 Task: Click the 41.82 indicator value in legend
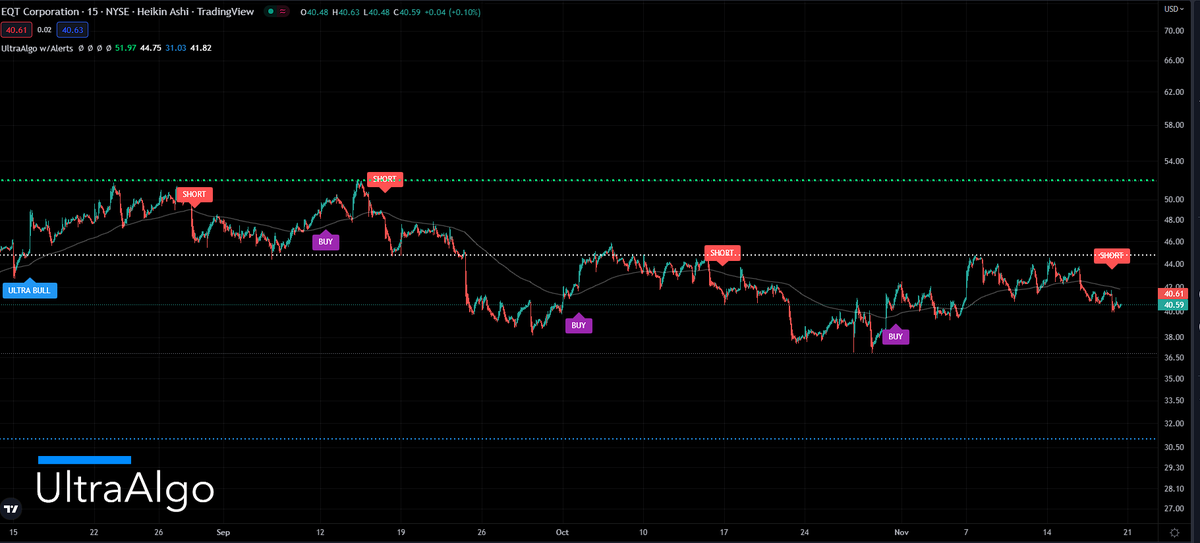pos(201,48)
